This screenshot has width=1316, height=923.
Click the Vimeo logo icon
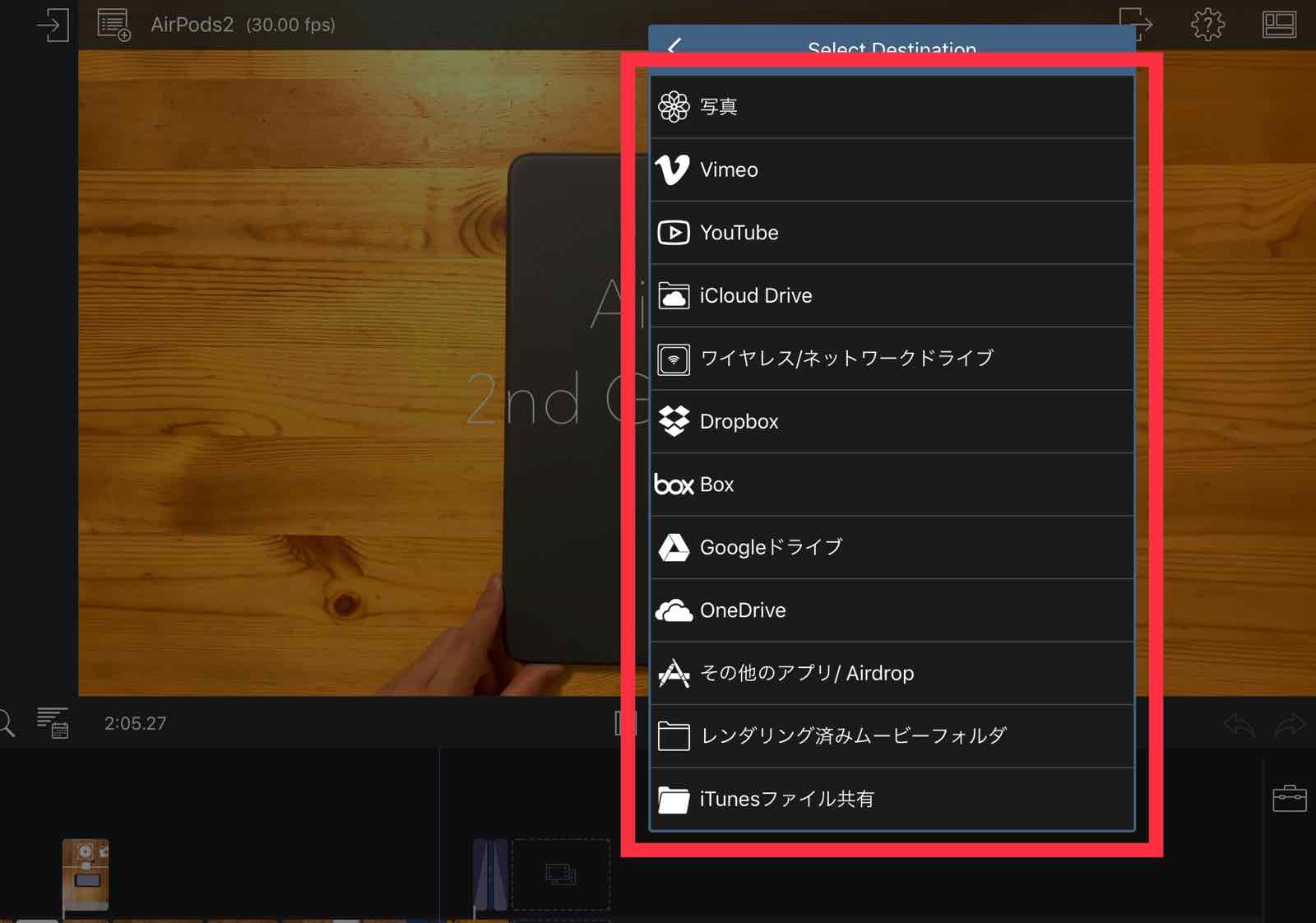672,169
